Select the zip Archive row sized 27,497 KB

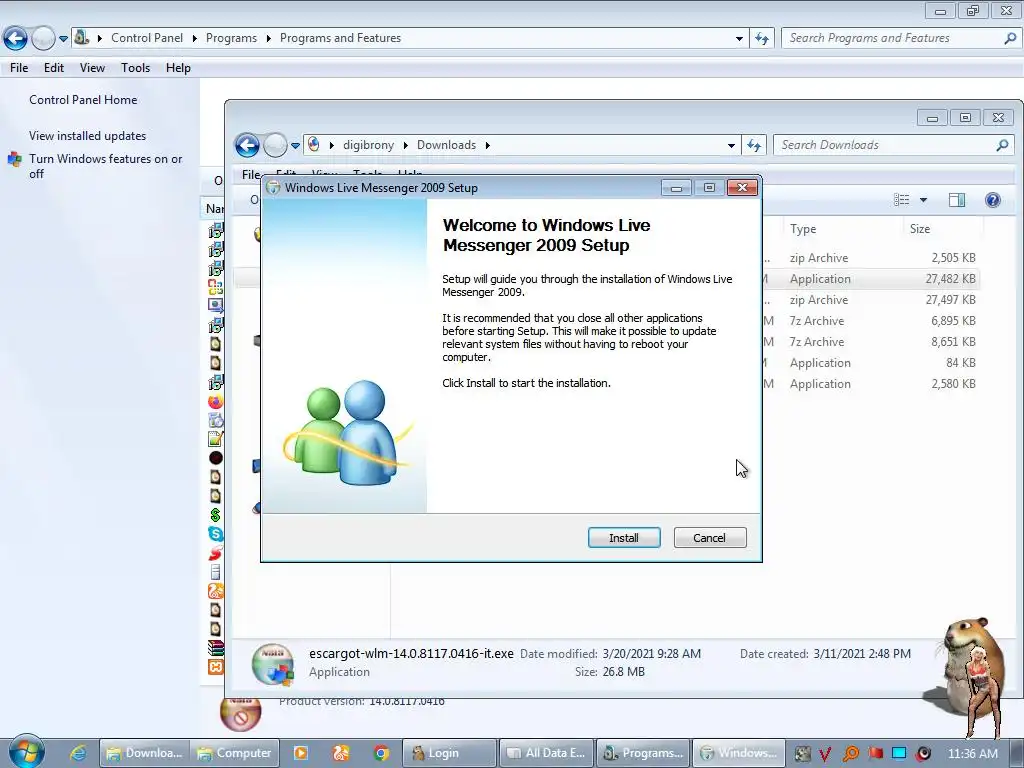(872, 300)
